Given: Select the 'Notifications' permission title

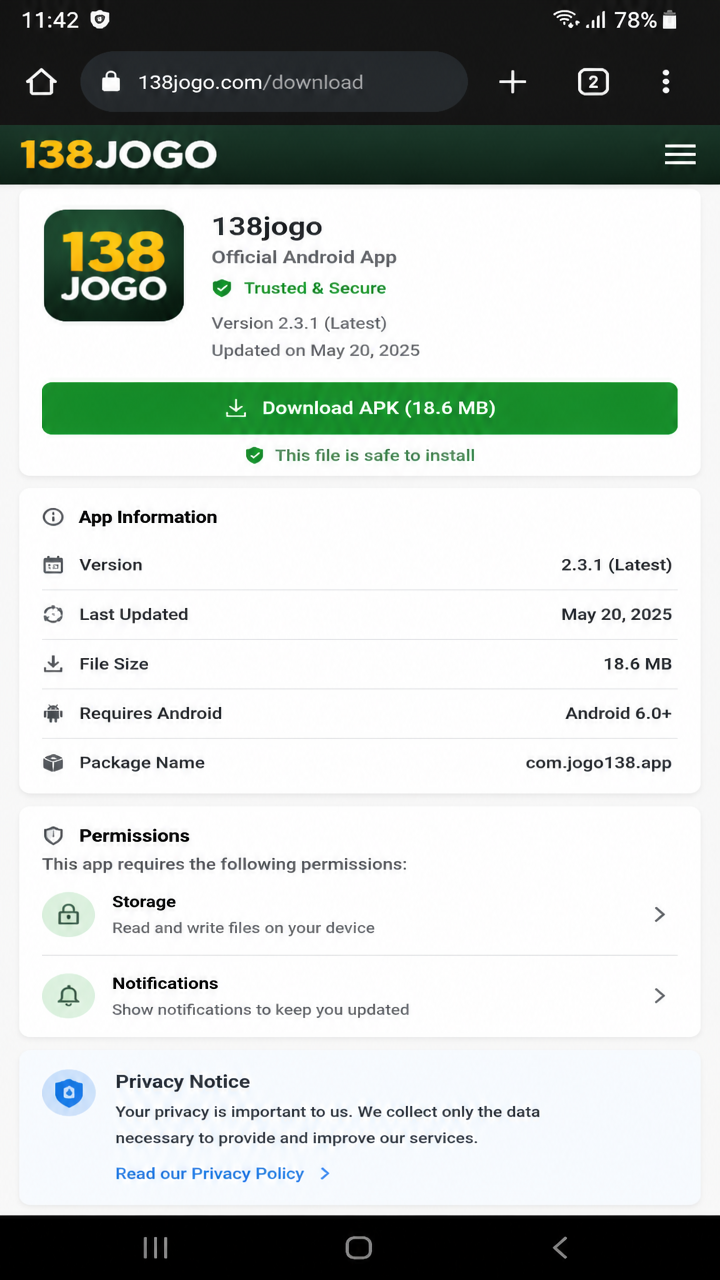Looking at the screenshot, I should (x=165, y=983).
